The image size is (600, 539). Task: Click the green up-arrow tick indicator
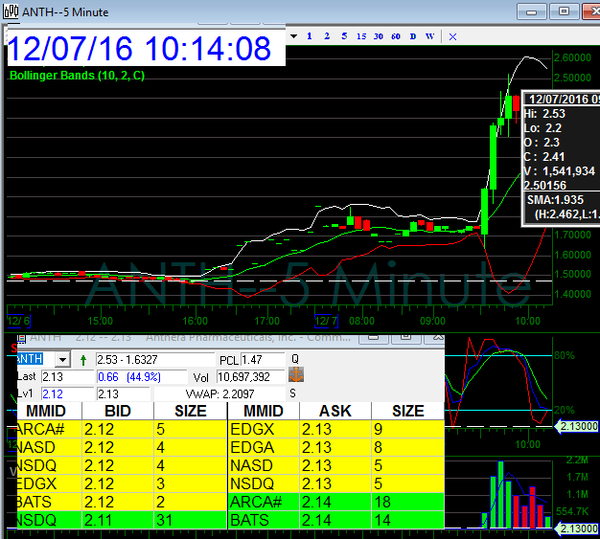coord(82,359)
